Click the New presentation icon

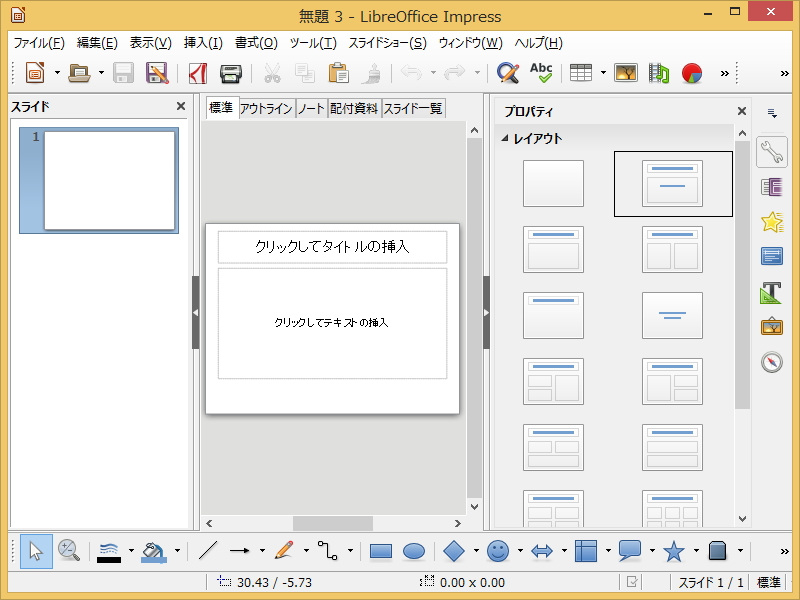coord(35,73)
